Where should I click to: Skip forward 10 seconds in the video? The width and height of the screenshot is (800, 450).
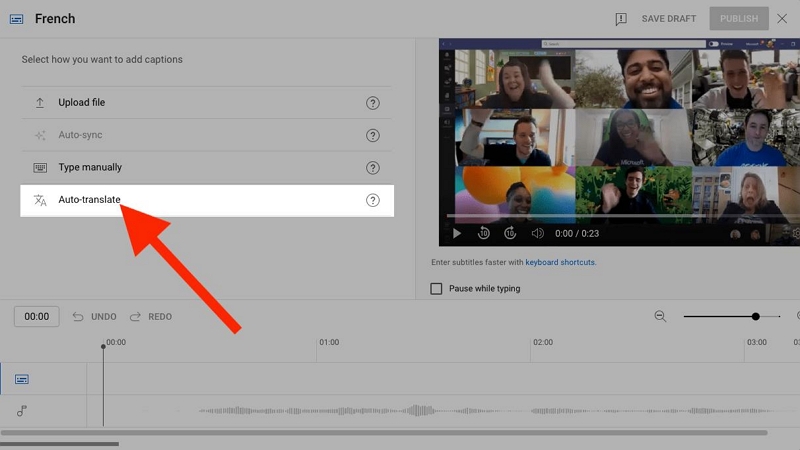coord(510,233)
